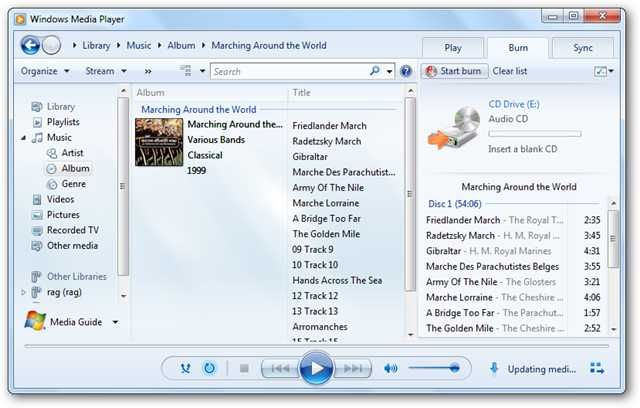Click Library in the breadcrumb path
The height and width of the screenshot is (408, 640).
(96, 45)
